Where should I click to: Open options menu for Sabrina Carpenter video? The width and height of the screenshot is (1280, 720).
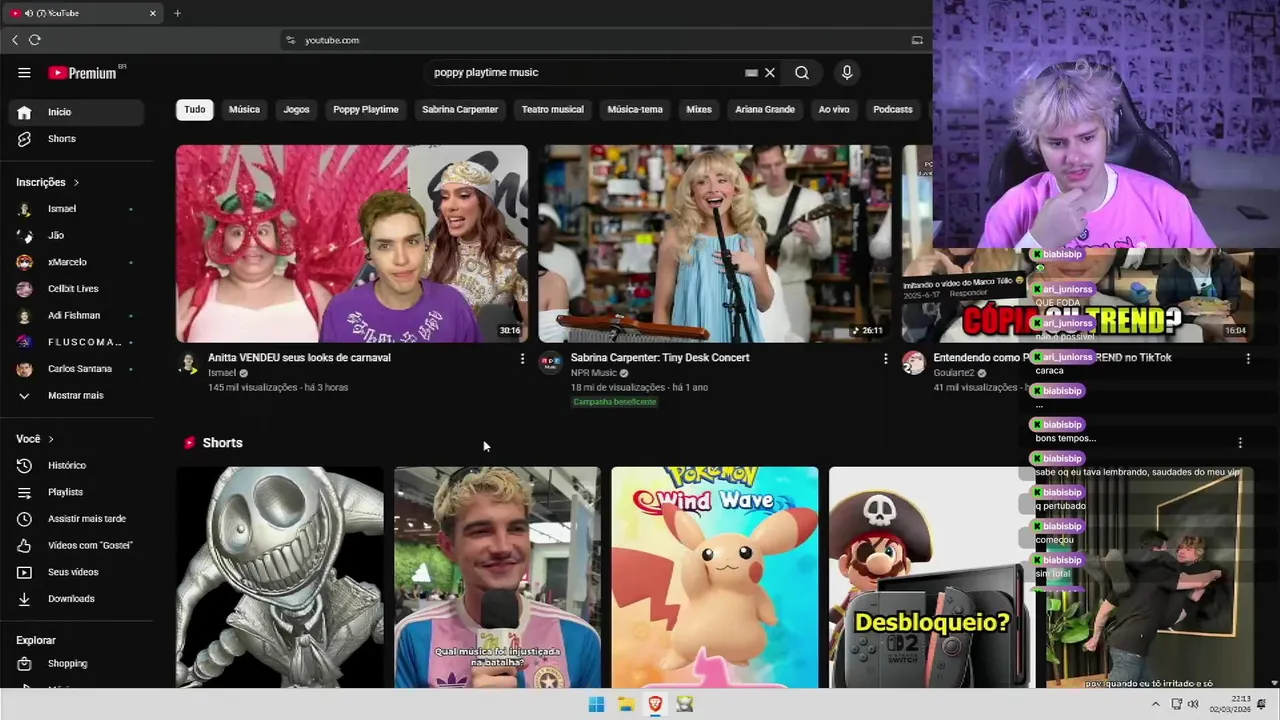tap(885, 358)
